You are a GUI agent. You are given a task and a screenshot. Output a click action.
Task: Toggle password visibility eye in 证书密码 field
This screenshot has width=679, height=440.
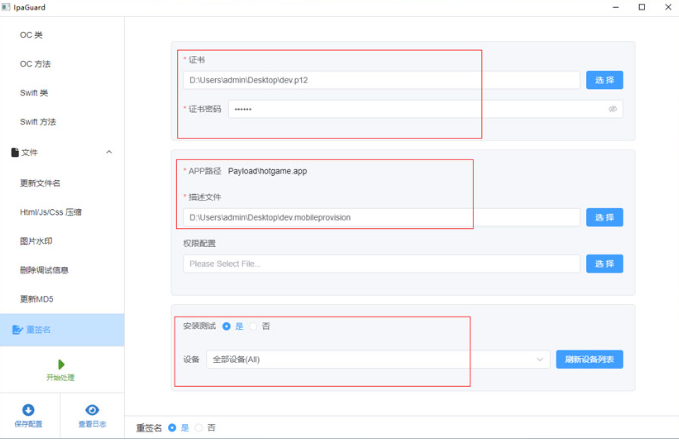point(613,109)
